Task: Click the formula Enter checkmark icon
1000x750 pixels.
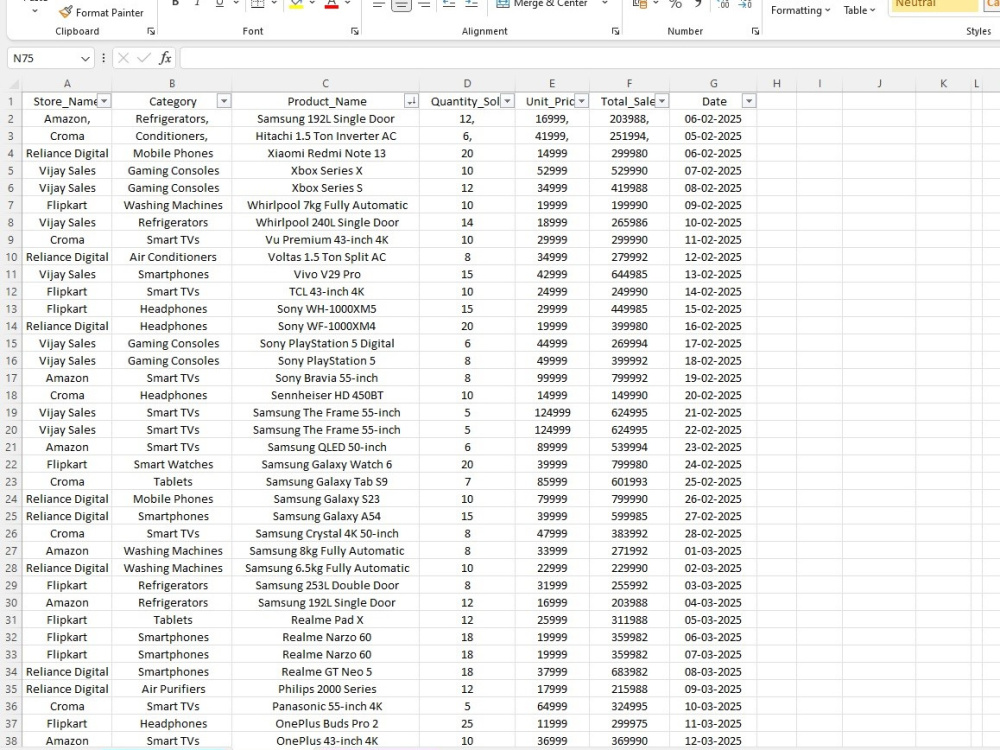Action: [x=144, y=58]
